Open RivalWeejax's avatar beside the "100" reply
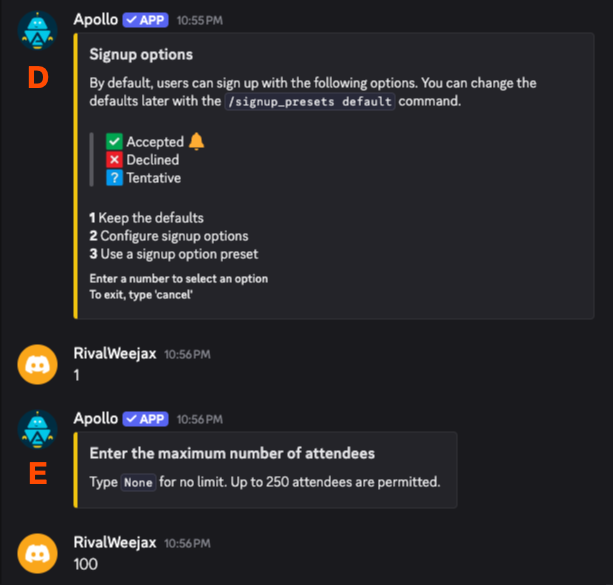 coord(38,553)
